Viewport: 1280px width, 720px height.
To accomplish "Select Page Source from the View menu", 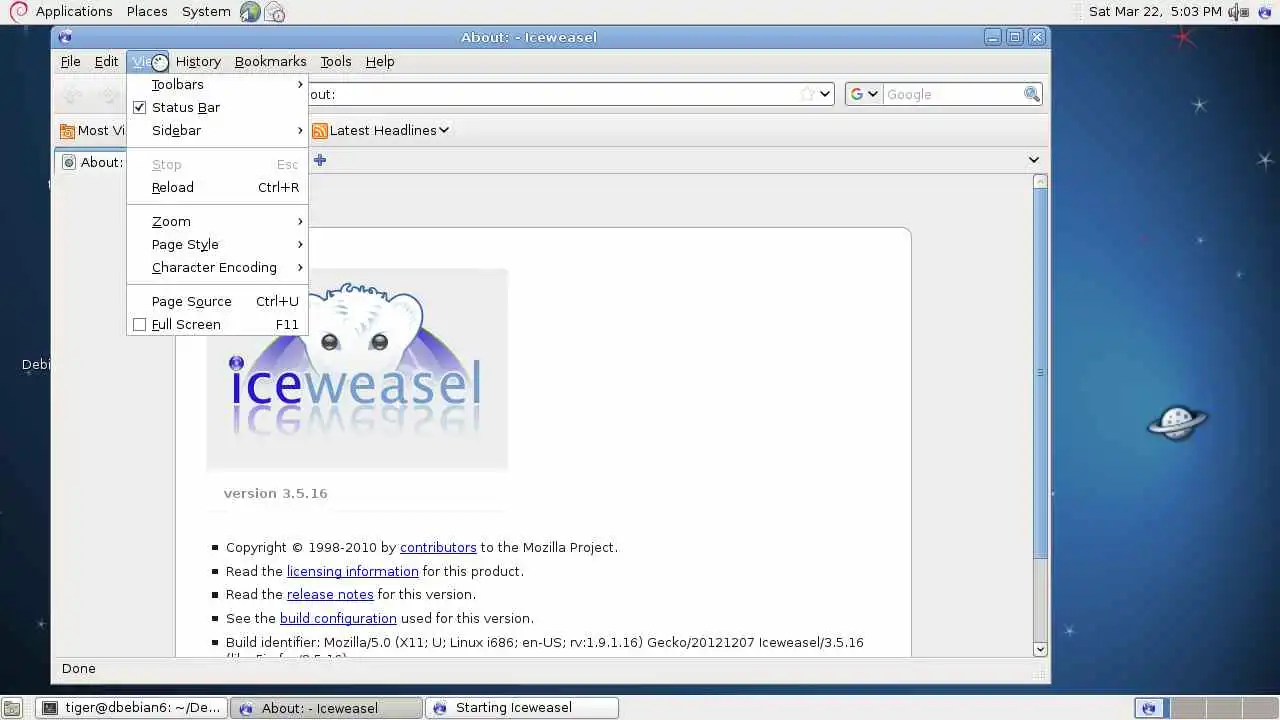I will (x=217, y=301).
